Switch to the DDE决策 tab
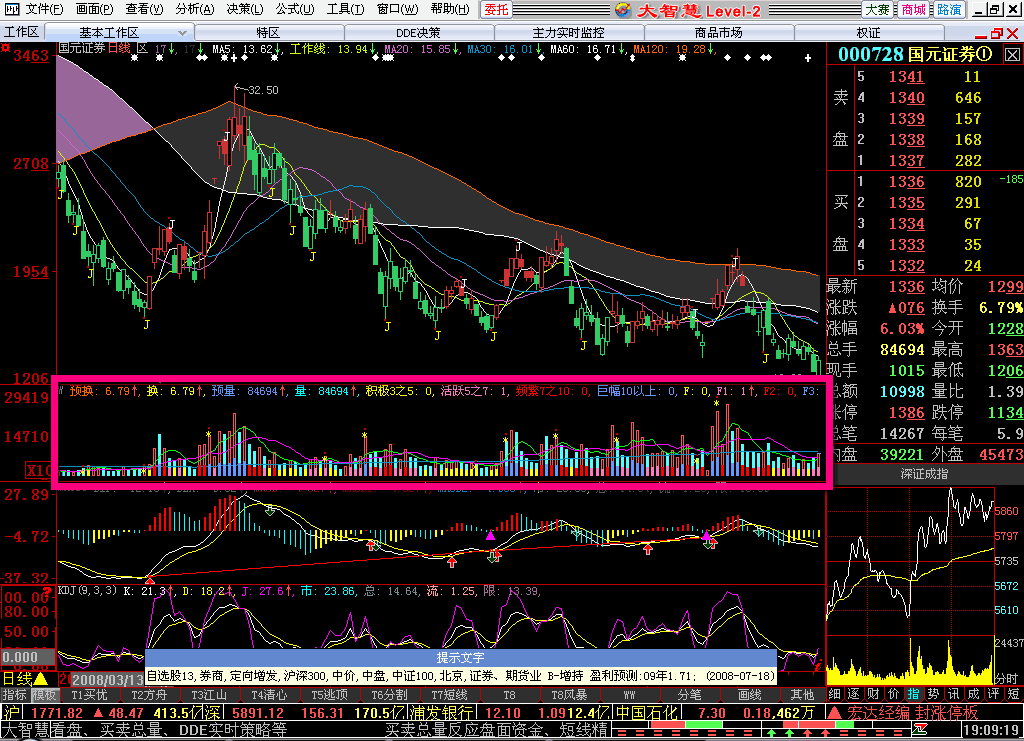Screen dimensions: 1024x741 click(419, 33)
